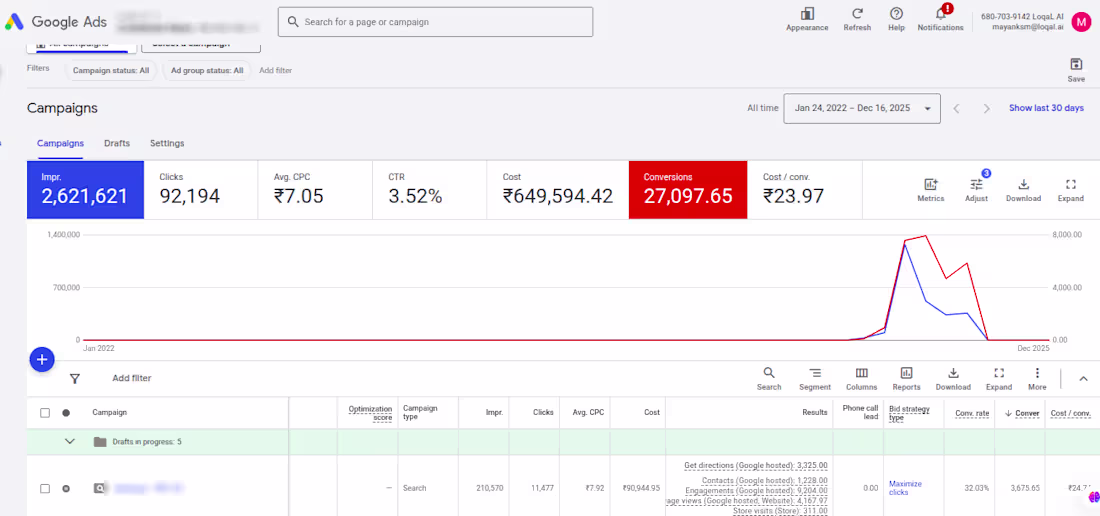Open the chart Adjust icon

(976, 184)
